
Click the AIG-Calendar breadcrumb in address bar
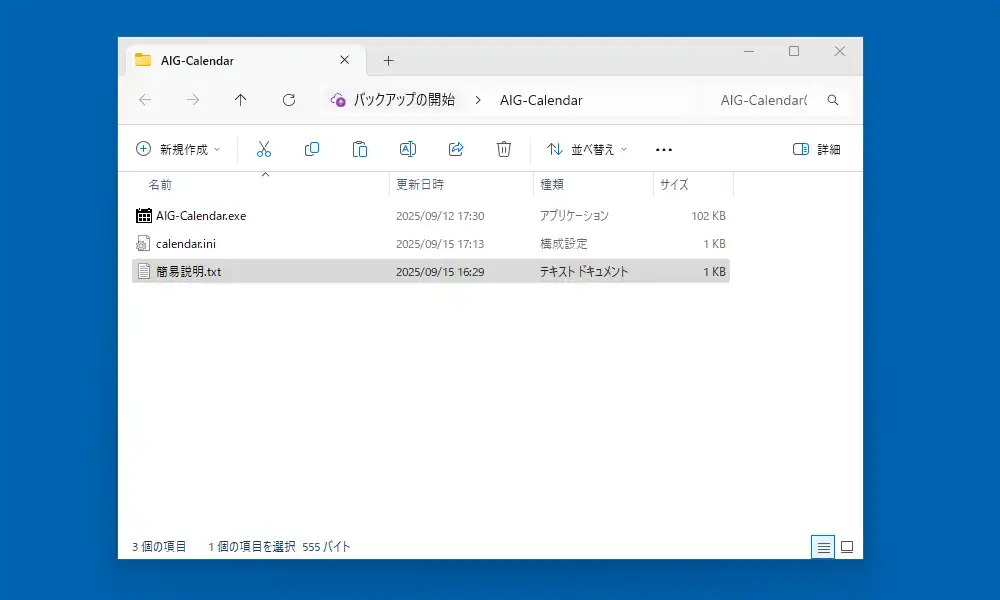(541, 100)
